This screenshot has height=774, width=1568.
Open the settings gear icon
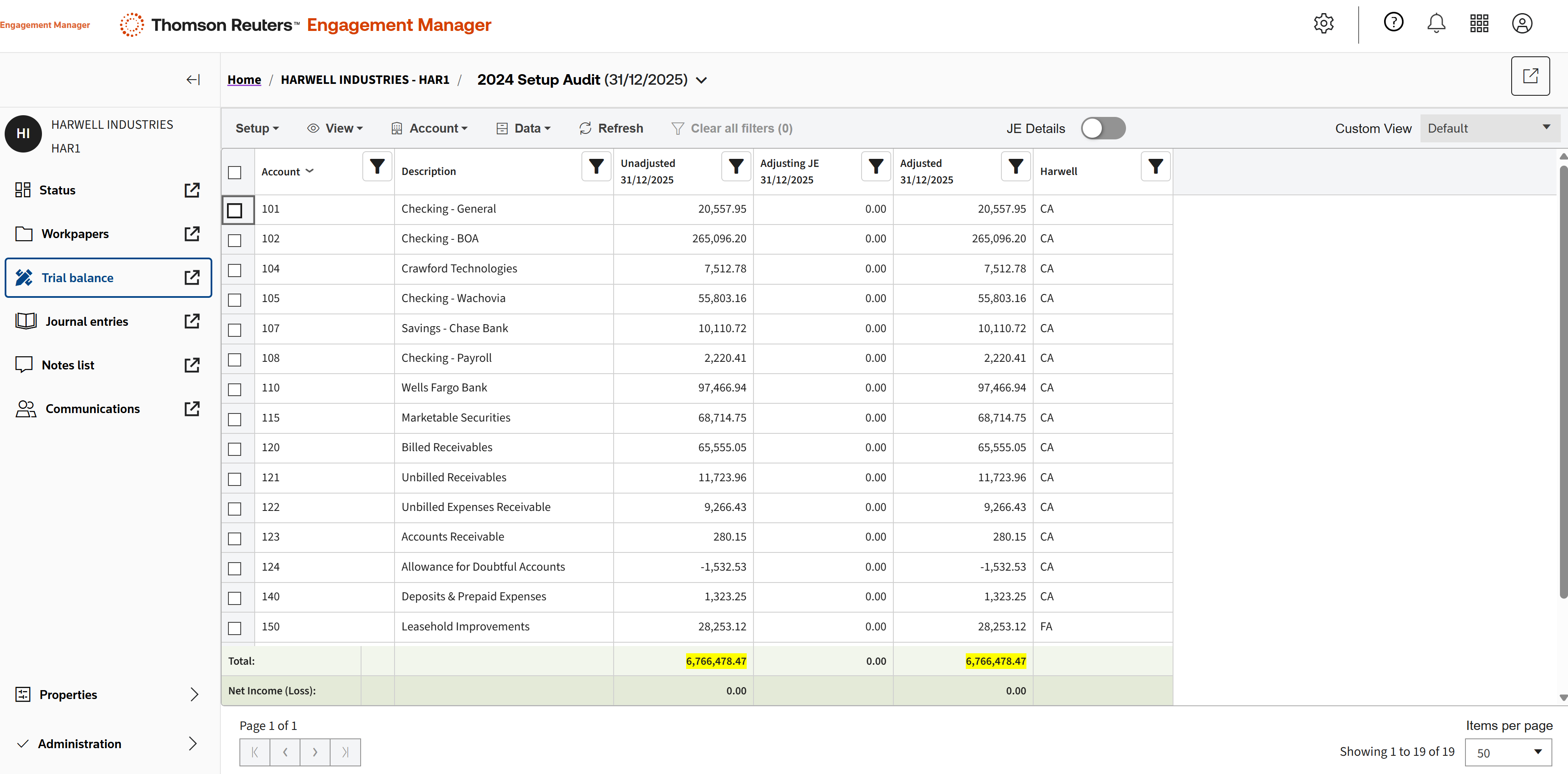point(1323,24)
